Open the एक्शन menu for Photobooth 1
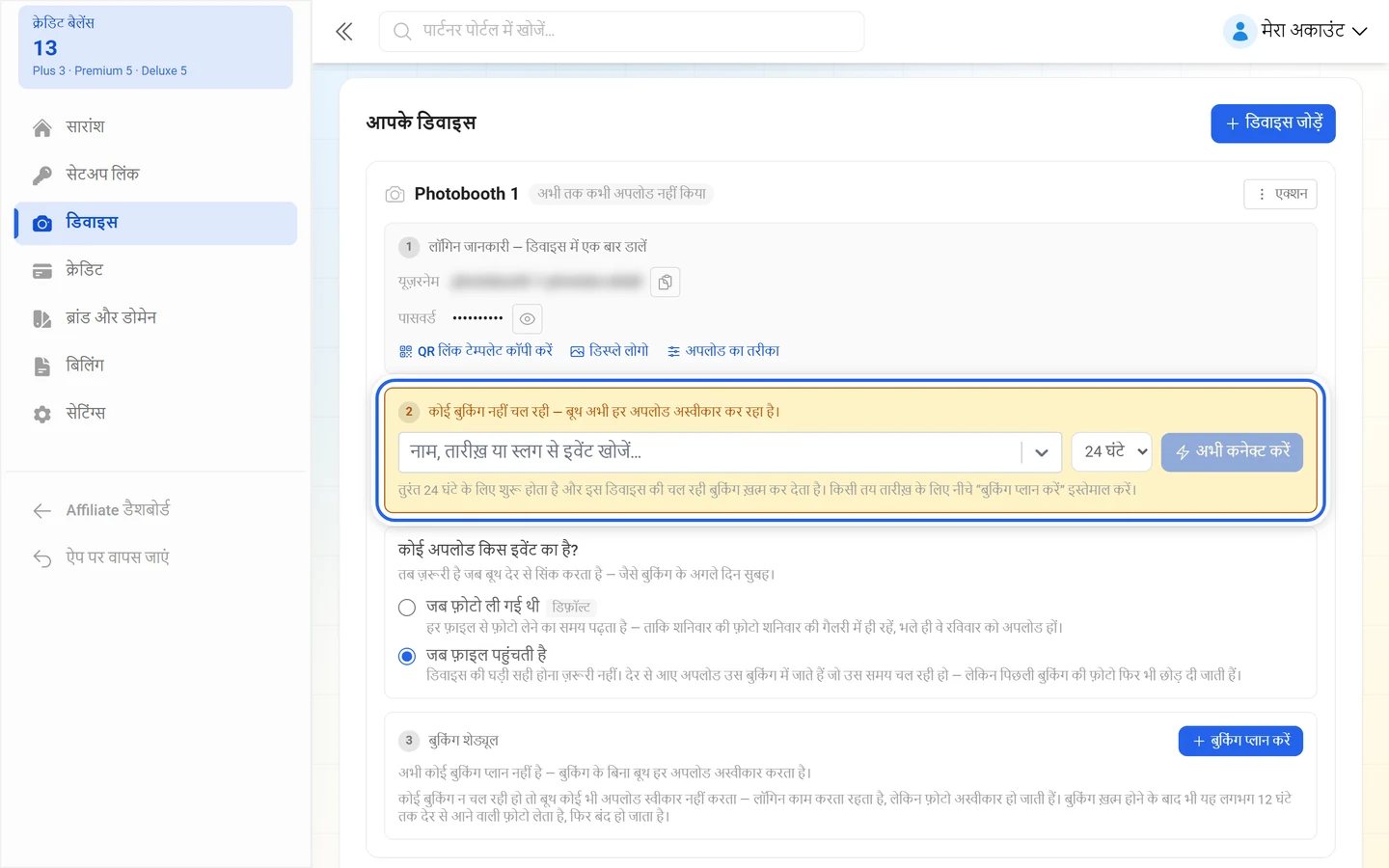Viewport: 1389px width, 868px height. coord(1280,194)
